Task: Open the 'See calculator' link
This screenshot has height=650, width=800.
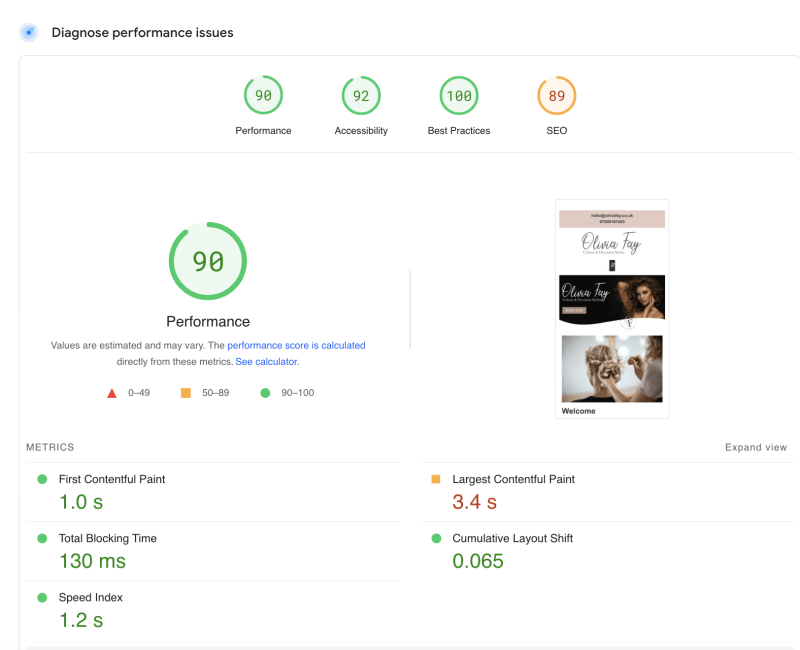Action: 267,362
